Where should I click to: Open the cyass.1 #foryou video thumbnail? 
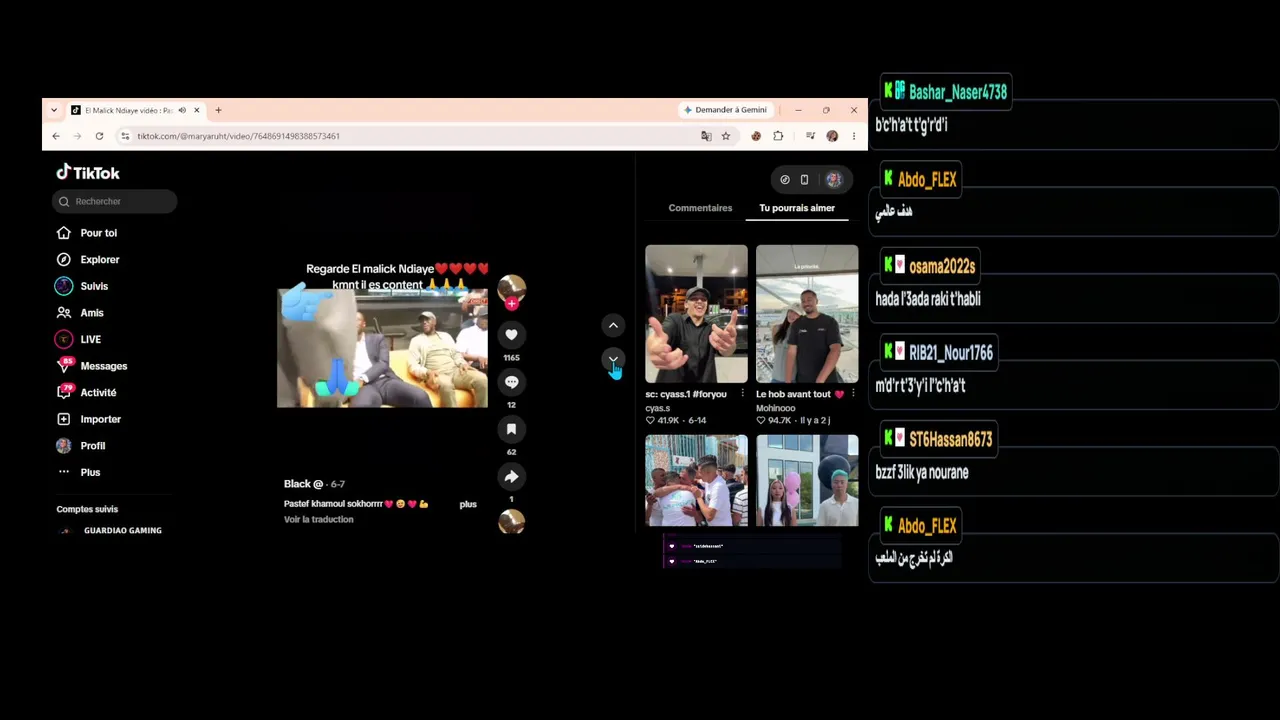[x=696, y=314]
